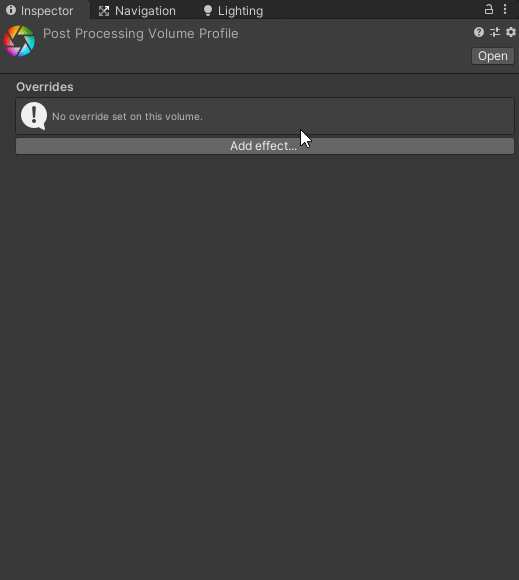
Task: Click the exclamation warning bubble icon
Action: pyautogui.click(x=34, y=116)
